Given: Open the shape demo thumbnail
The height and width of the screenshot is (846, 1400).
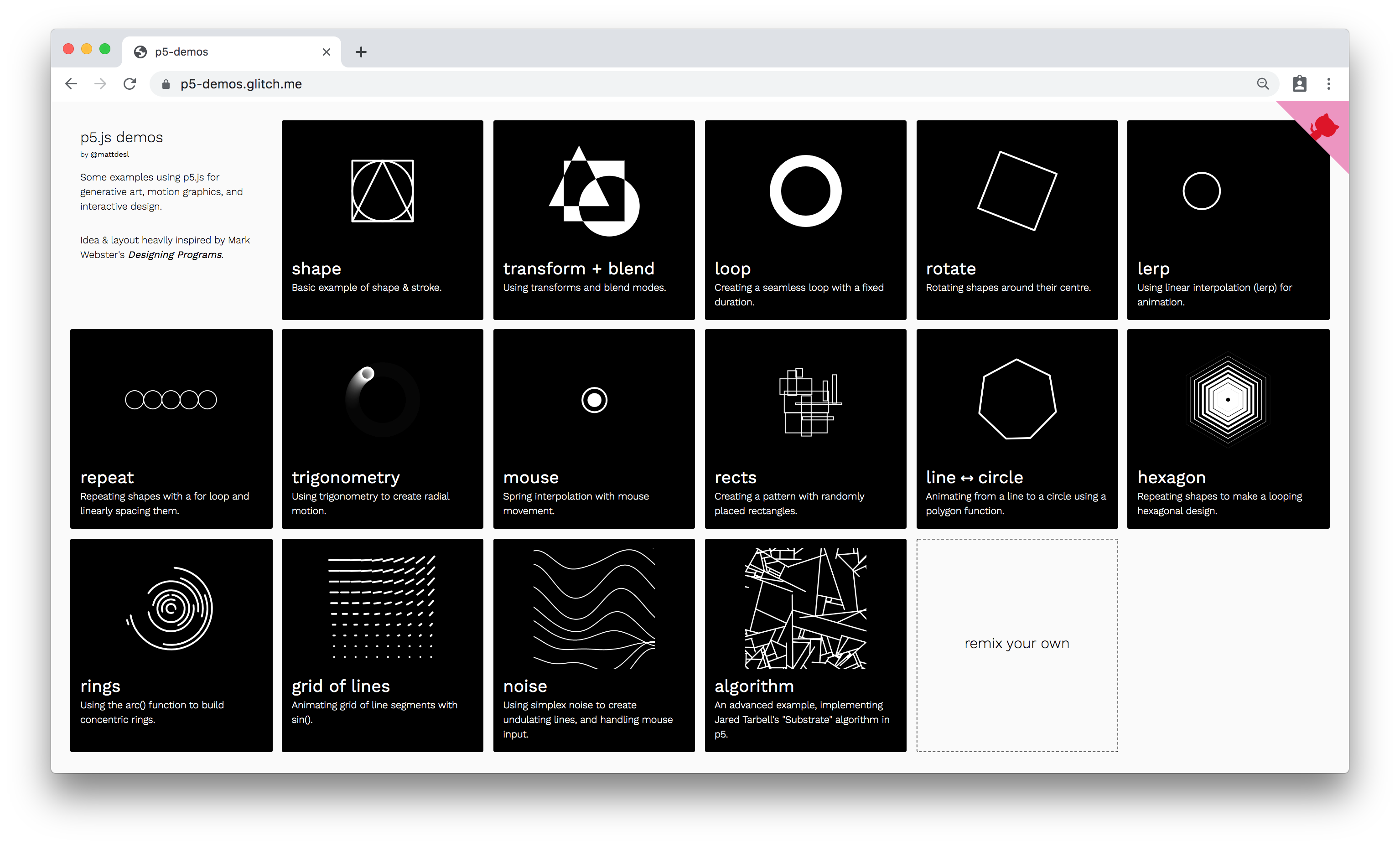Looking at the screenshot, I should (383, 191).
